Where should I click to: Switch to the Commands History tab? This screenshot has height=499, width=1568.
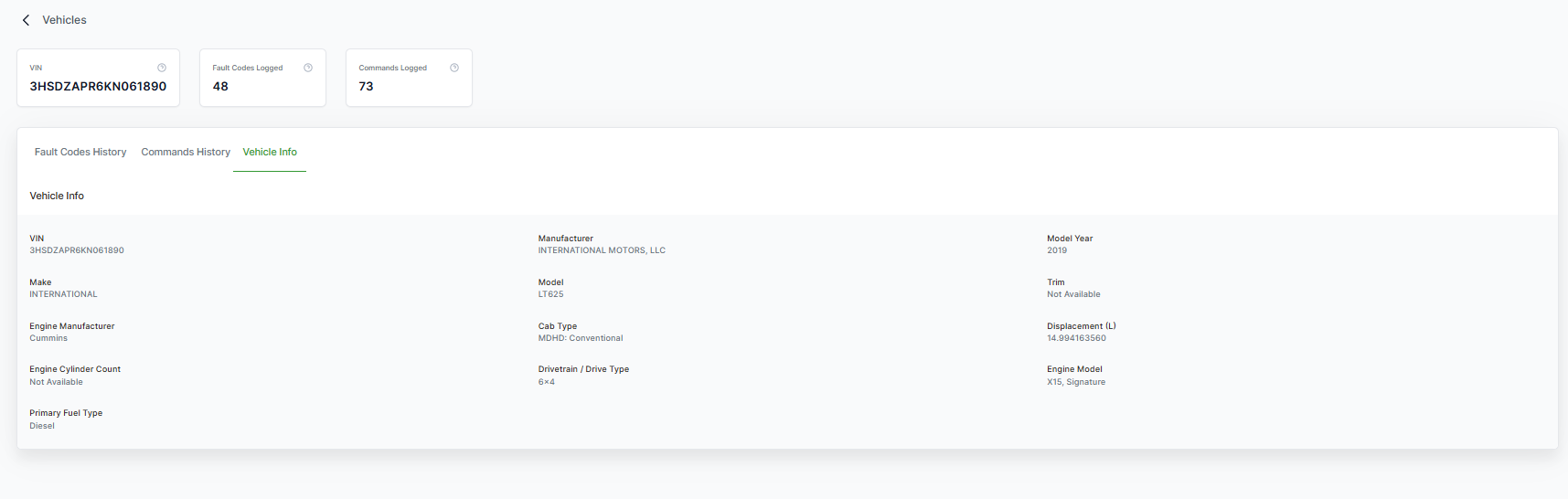[x=186, y=152]
